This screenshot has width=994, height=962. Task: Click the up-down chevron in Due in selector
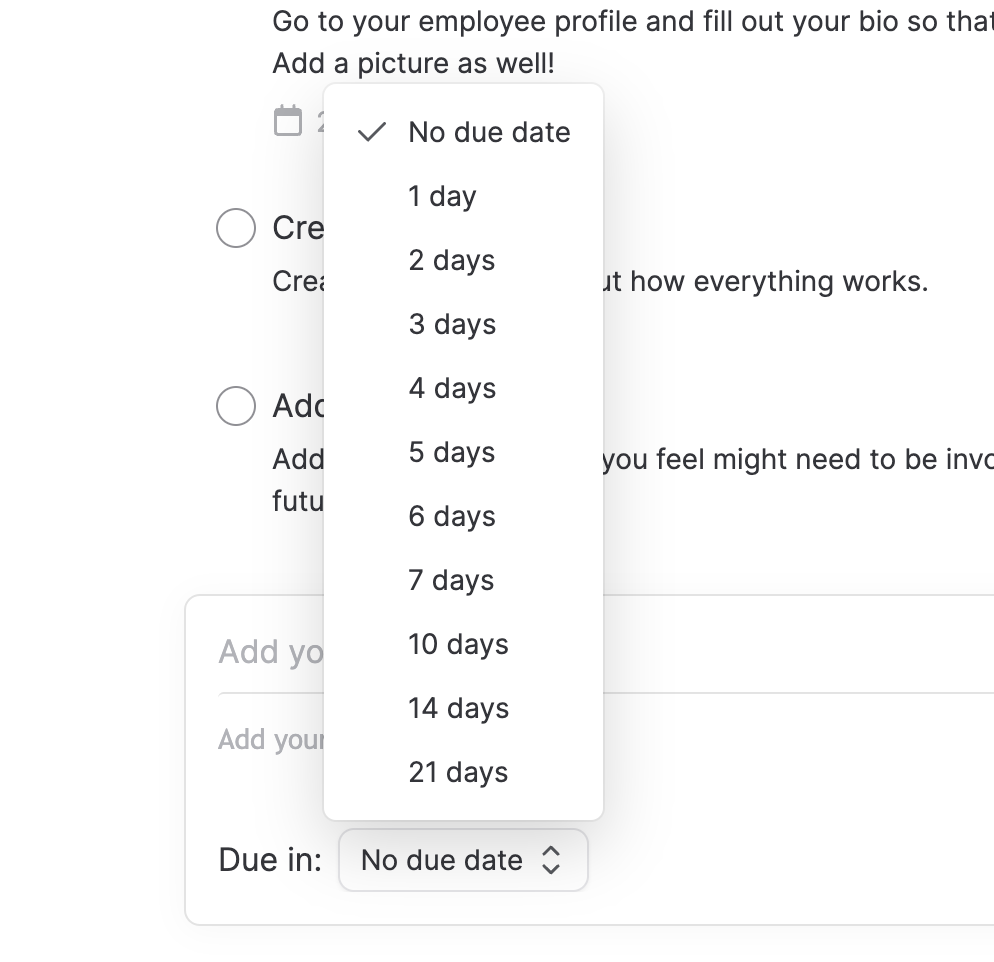point(551,860)
